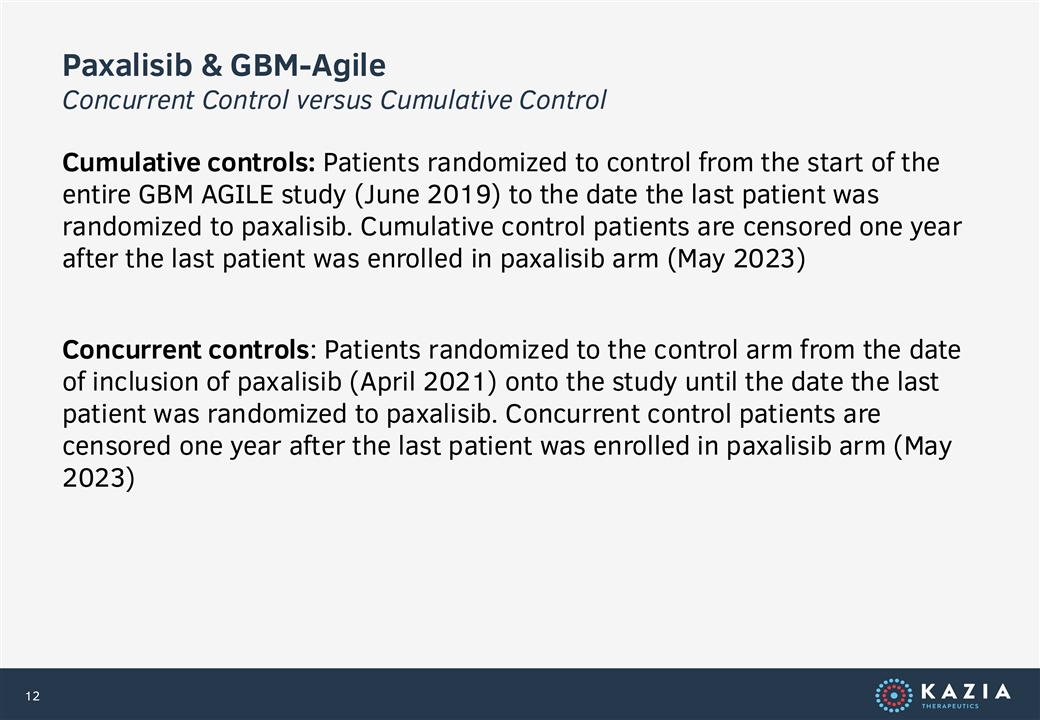Image resolution: width=1040 pixels, height=720 pixels.
Task: Click the KAZIA wordmark in footer
Action: pos(966,691)
